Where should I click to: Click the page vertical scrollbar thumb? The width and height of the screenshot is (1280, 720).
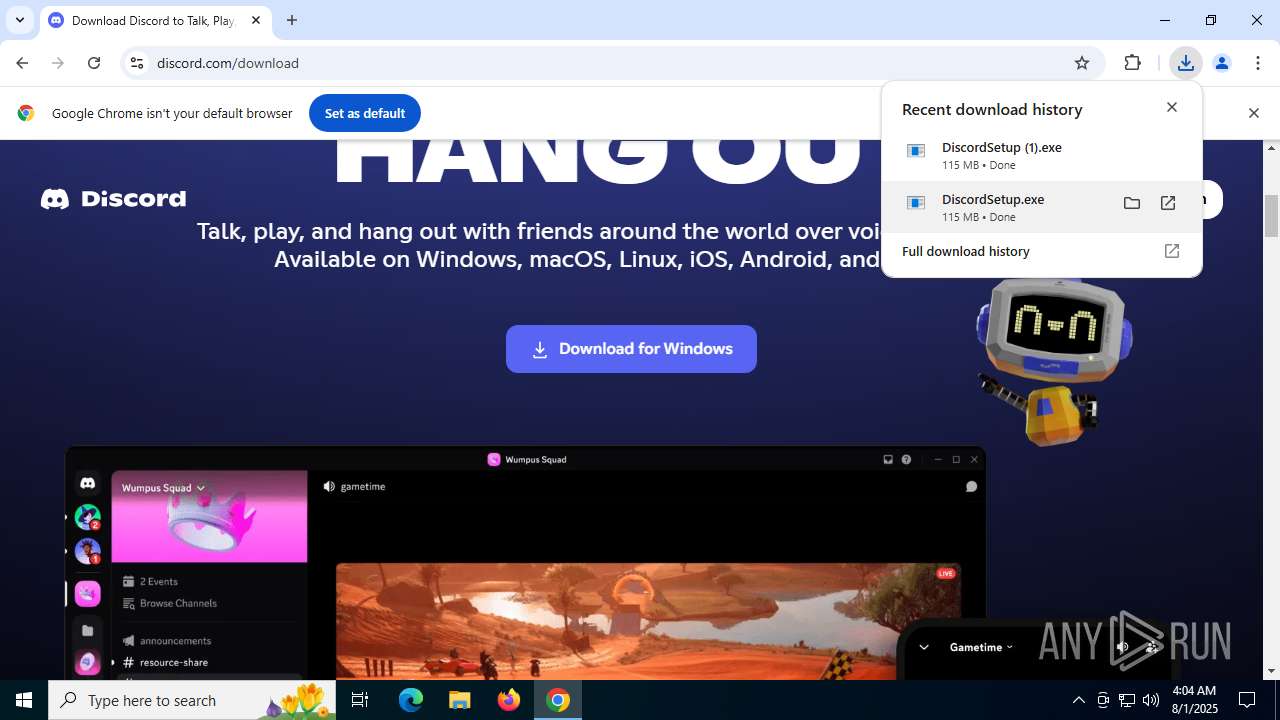coord(1272,216)
